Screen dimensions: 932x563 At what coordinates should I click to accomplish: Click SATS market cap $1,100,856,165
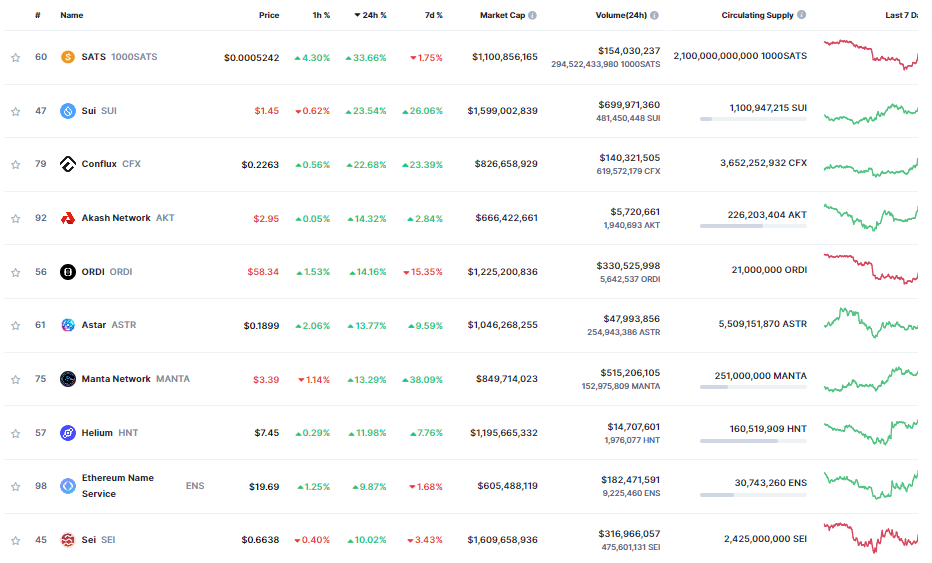pos(505,57)
